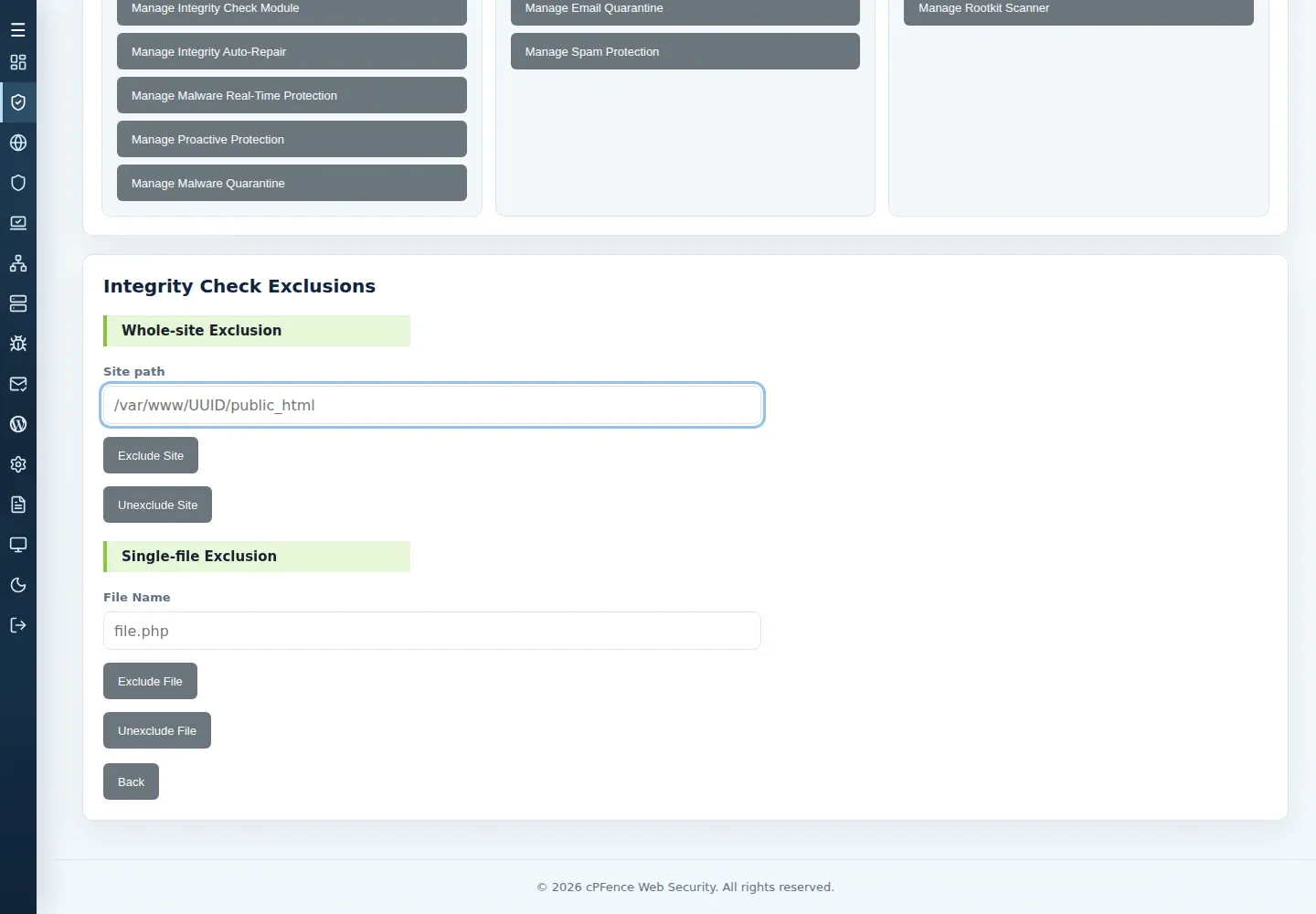Open the network hierarchy sidebar icon
Screen dimensions: 1316x914
point(18,263)
